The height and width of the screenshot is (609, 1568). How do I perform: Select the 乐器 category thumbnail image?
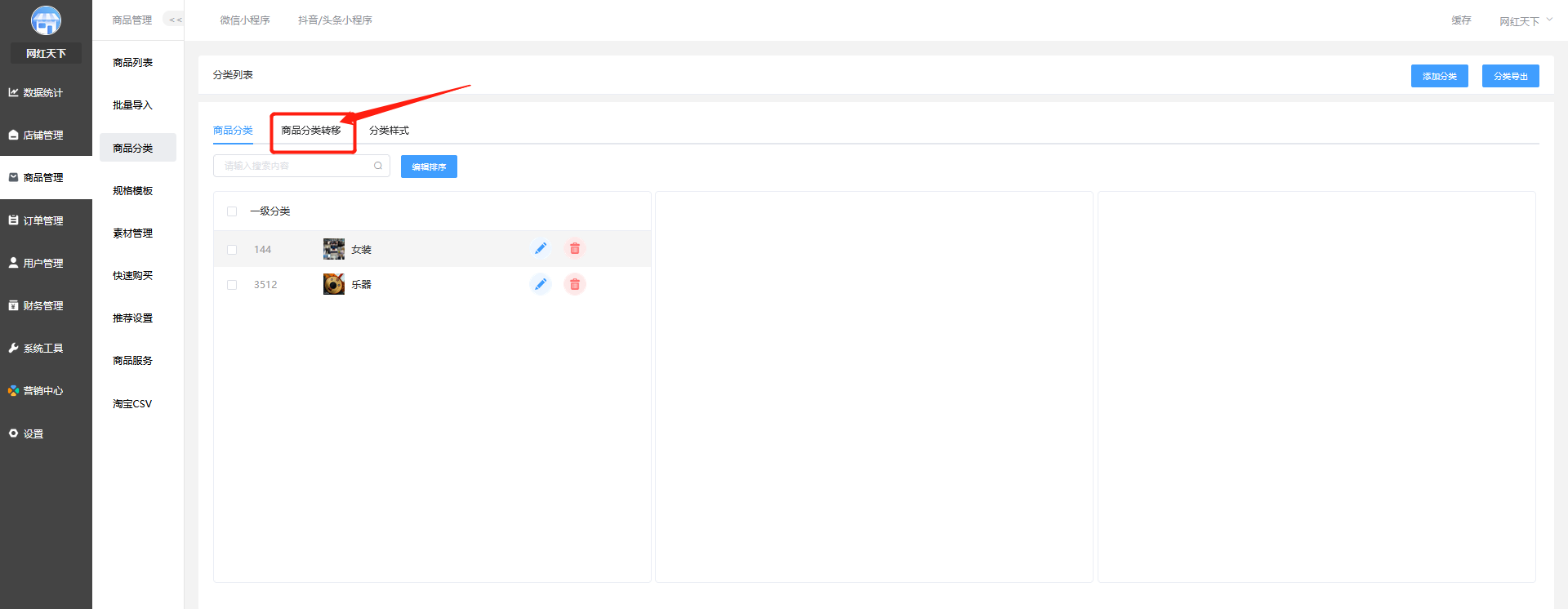334,284
